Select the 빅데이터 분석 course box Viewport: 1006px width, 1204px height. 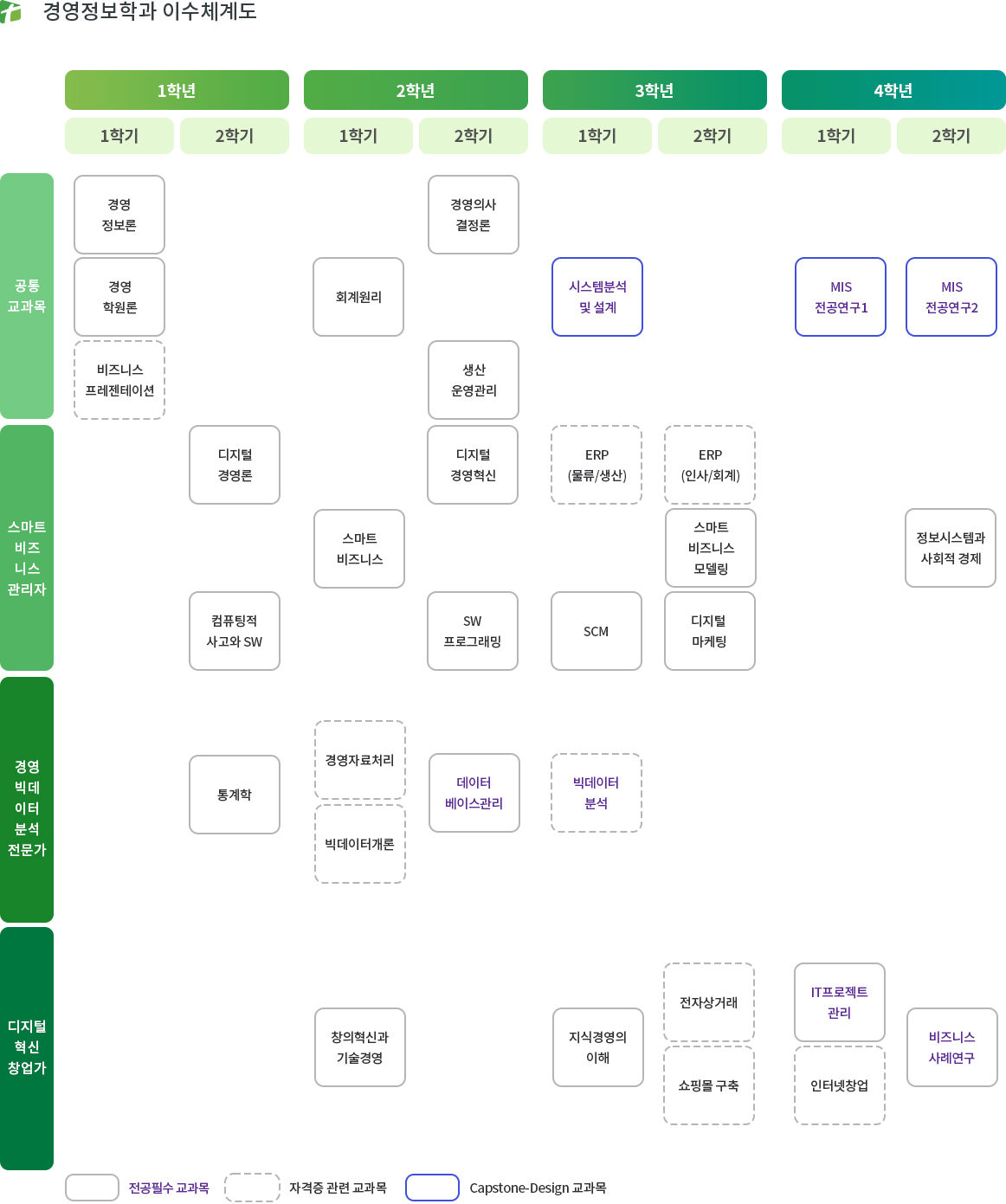coord(597,793)
